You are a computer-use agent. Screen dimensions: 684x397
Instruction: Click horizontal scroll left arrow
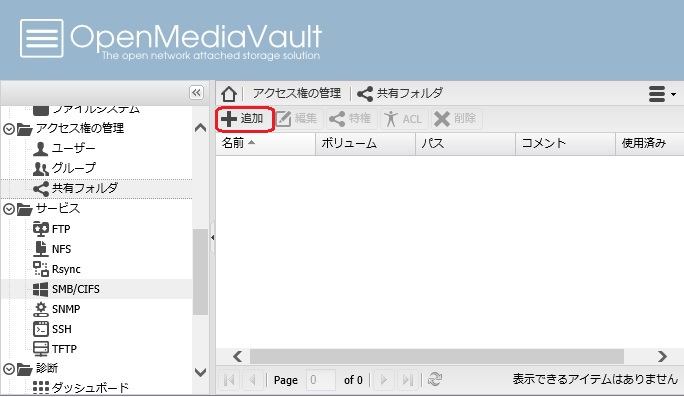click(x=237, y=356)
